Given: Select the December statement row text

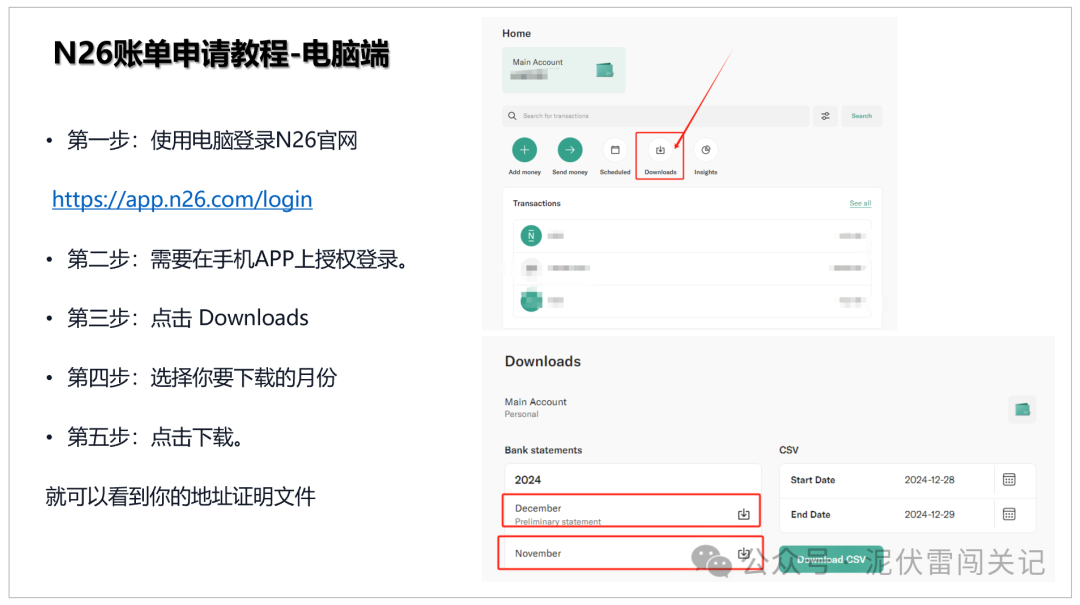Looking at the screenshot, I should click(538, 508).
